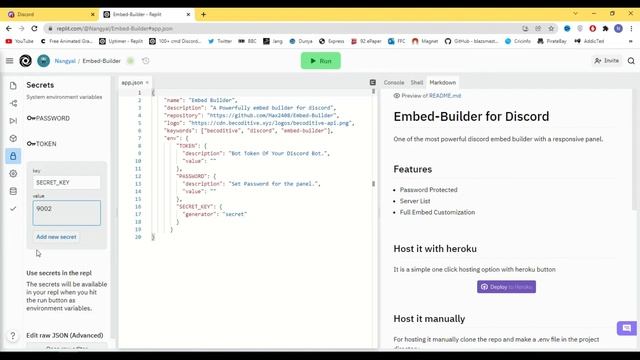Open a new browser tab
This screenshot has width=640, height=360.
point(203,14)
